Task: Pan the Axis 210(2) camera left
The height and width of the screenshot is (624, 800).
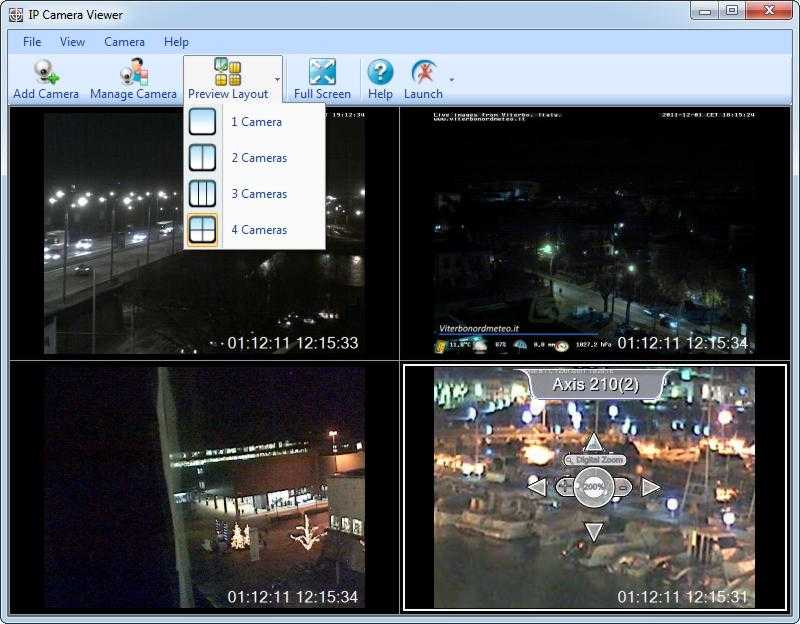Action: click(537, 486)
